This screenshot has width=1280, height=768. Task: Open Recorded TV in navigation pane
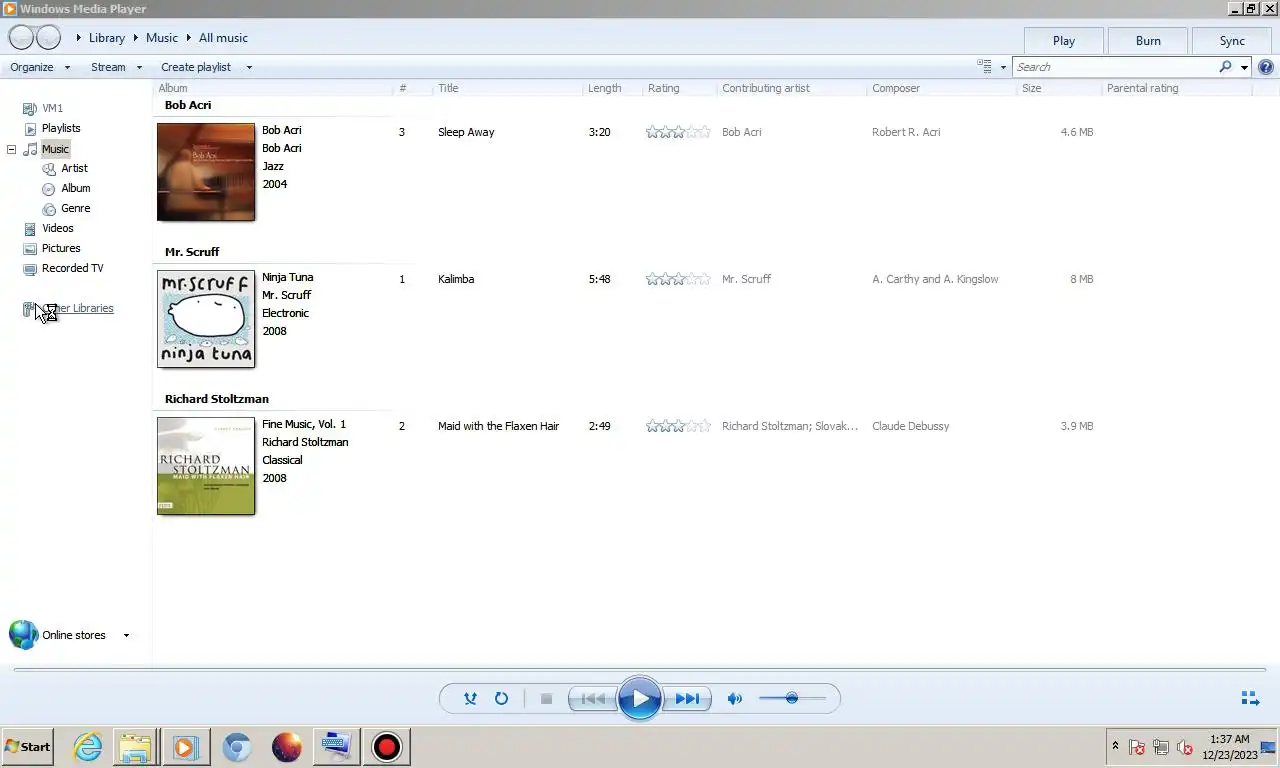coord(72,268)
